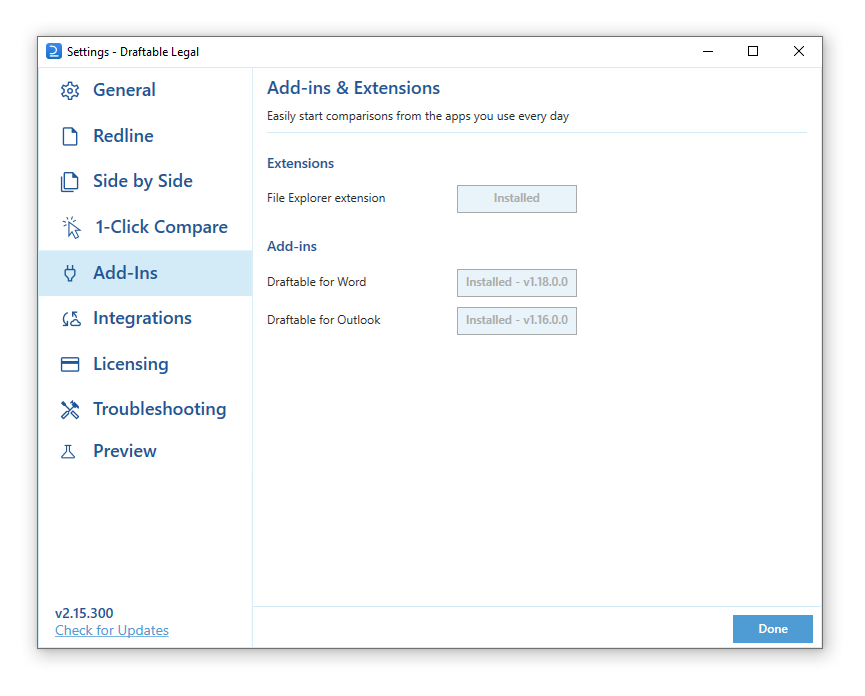This screenshot has width=865, height=696.
Task: Open Side by Side settings
Action: click(146, 181)
